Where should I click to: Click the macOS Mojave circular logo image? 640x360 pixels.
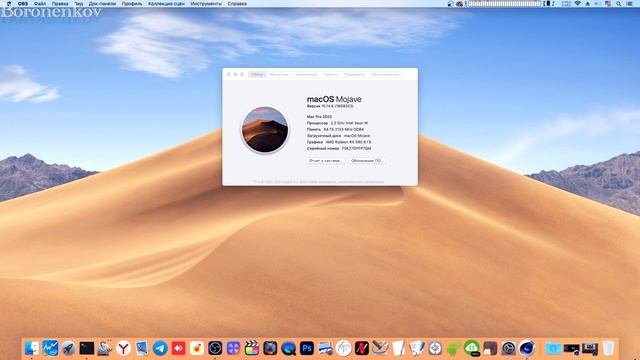coord(265,130)
